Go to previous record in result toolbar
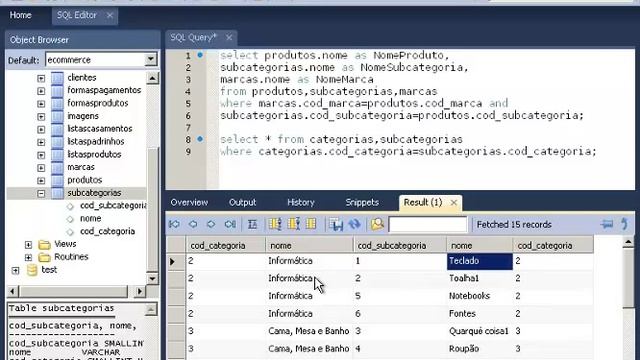 click(193, 224)
